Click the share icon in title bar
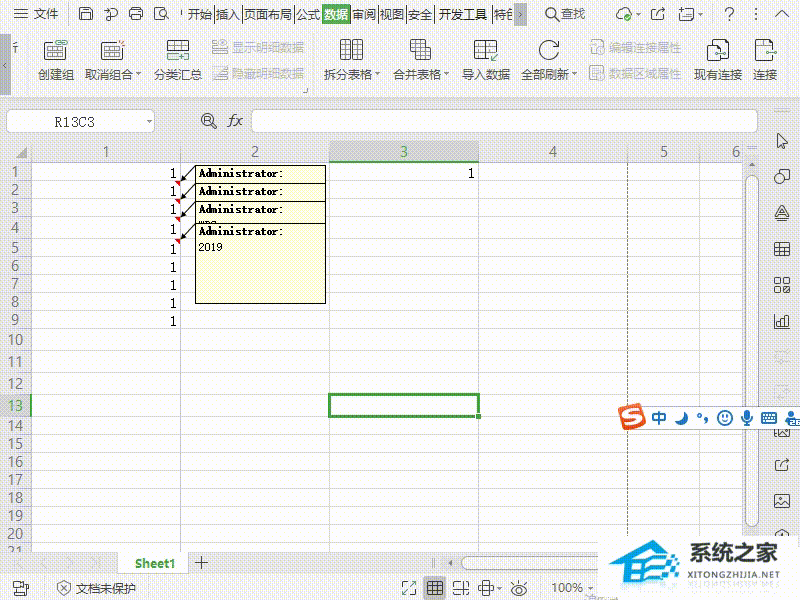This screenshot has width=800, height=600. tap(658, 14)
